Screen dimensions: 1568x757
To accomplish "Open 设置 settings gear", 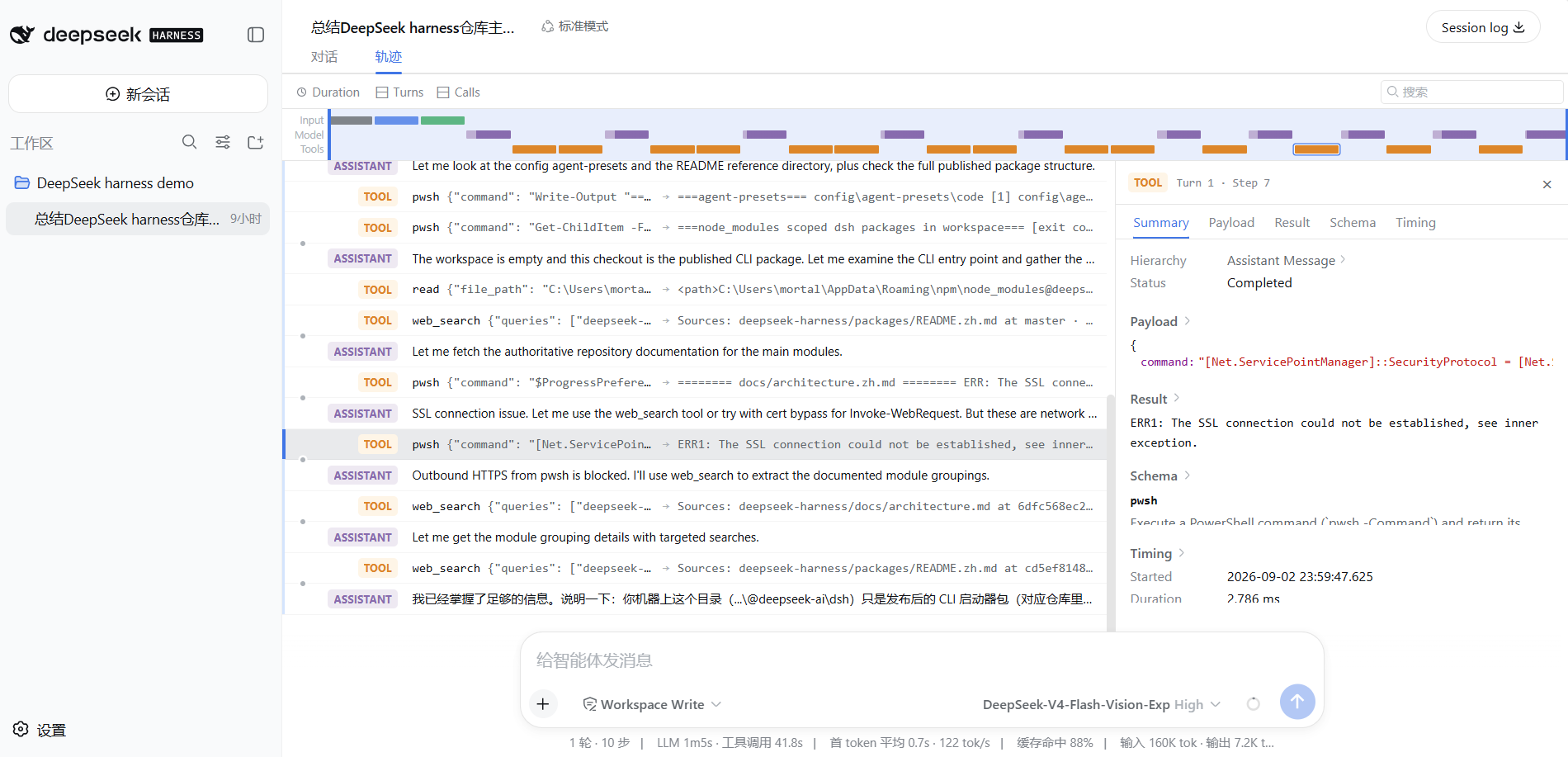I will pos(40,730).
